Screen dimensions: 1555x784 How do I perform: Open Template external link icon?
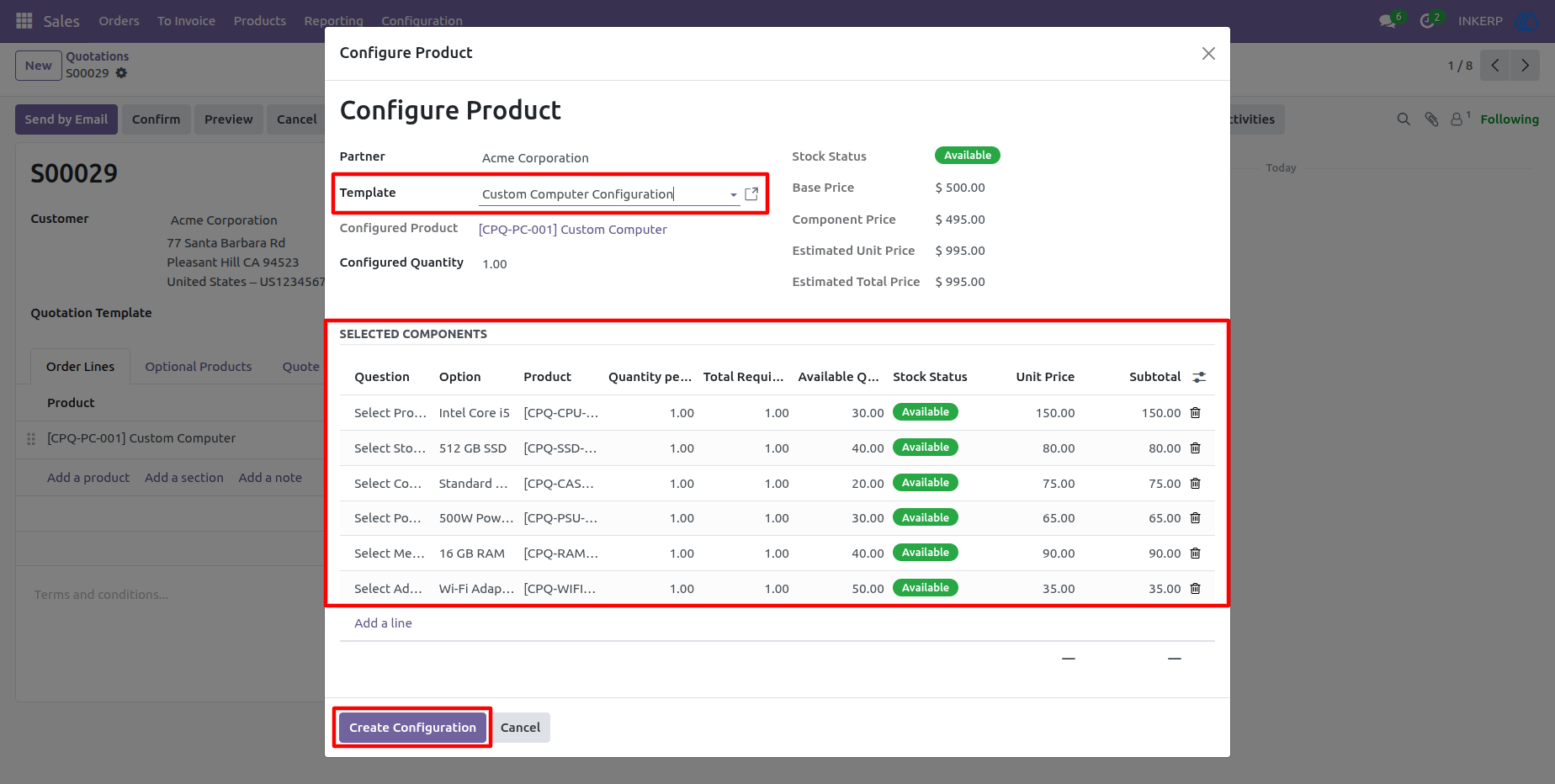coord(751,194)
